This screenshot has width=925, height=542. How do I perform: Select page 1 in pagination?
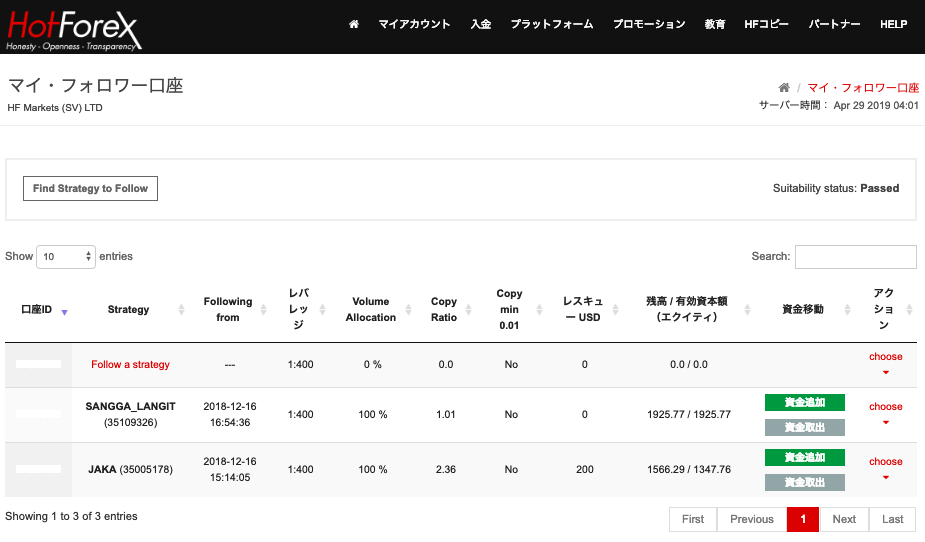tap(803, 519)
